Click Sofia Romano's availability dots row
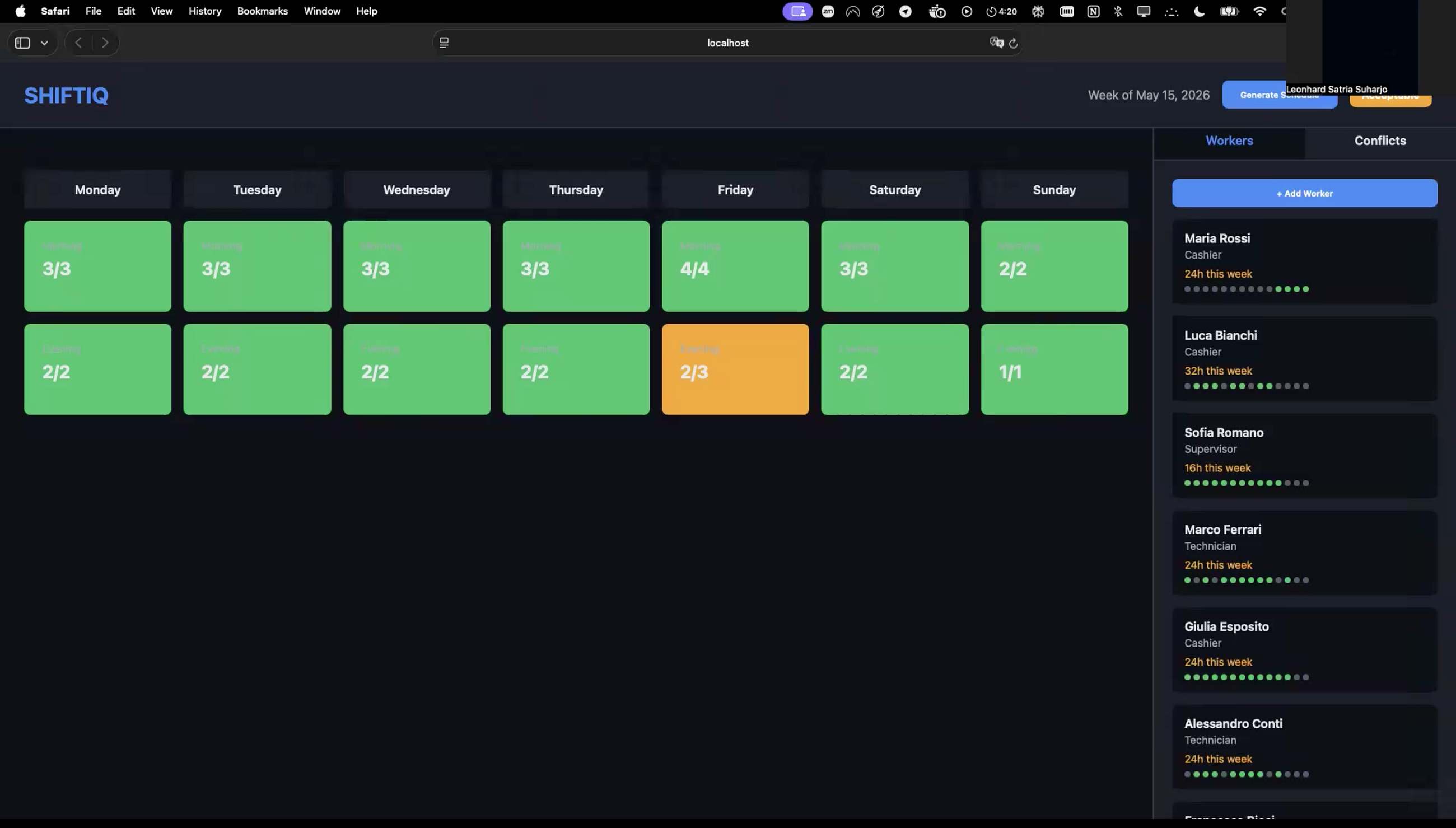Screen dimensions: 1456x828 (1247, 483)
